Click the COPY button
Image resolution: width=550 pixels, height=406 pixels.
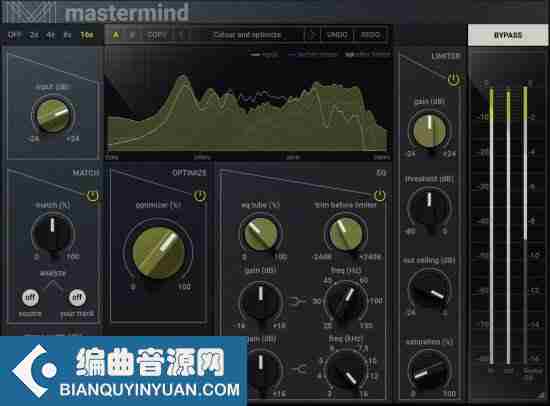pos(157,35)
